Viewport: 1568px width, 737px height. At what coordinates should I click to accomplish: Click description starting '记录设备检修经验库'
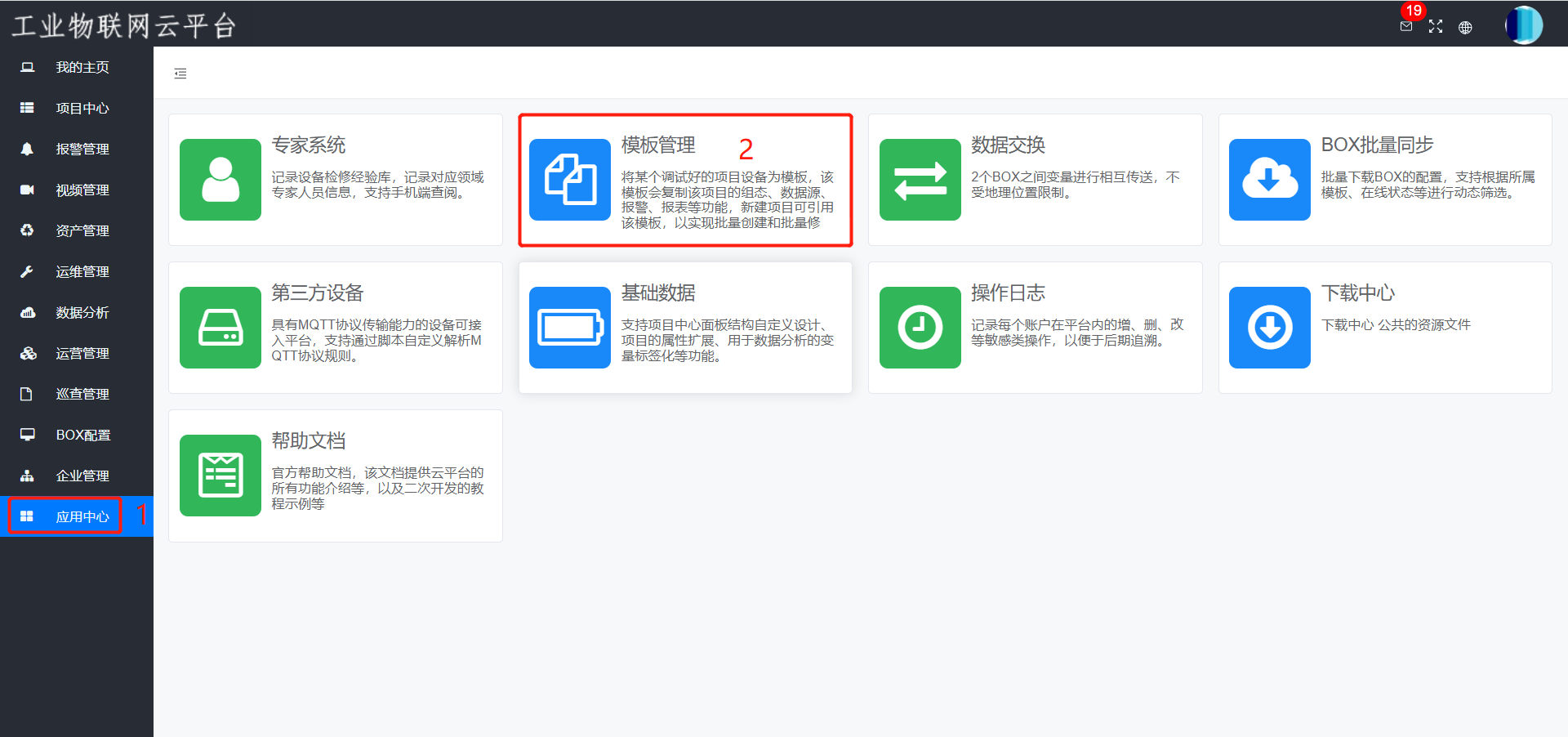click(378, 185)
